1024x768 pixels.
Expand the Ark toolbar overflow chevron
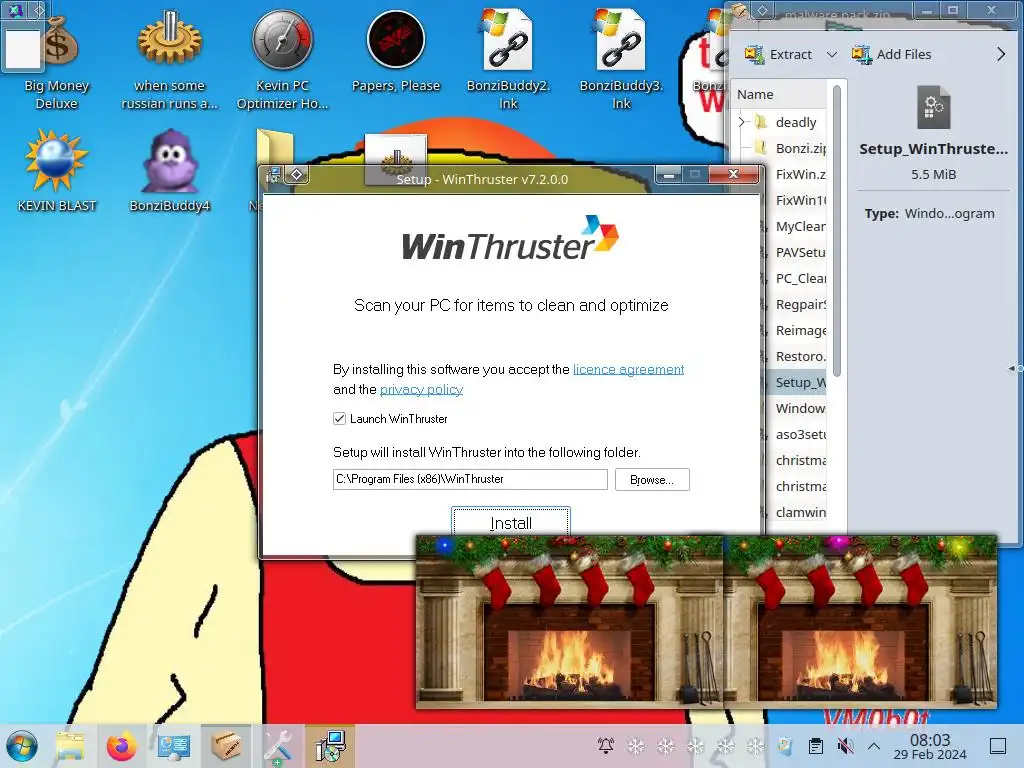click(1000, 54)
